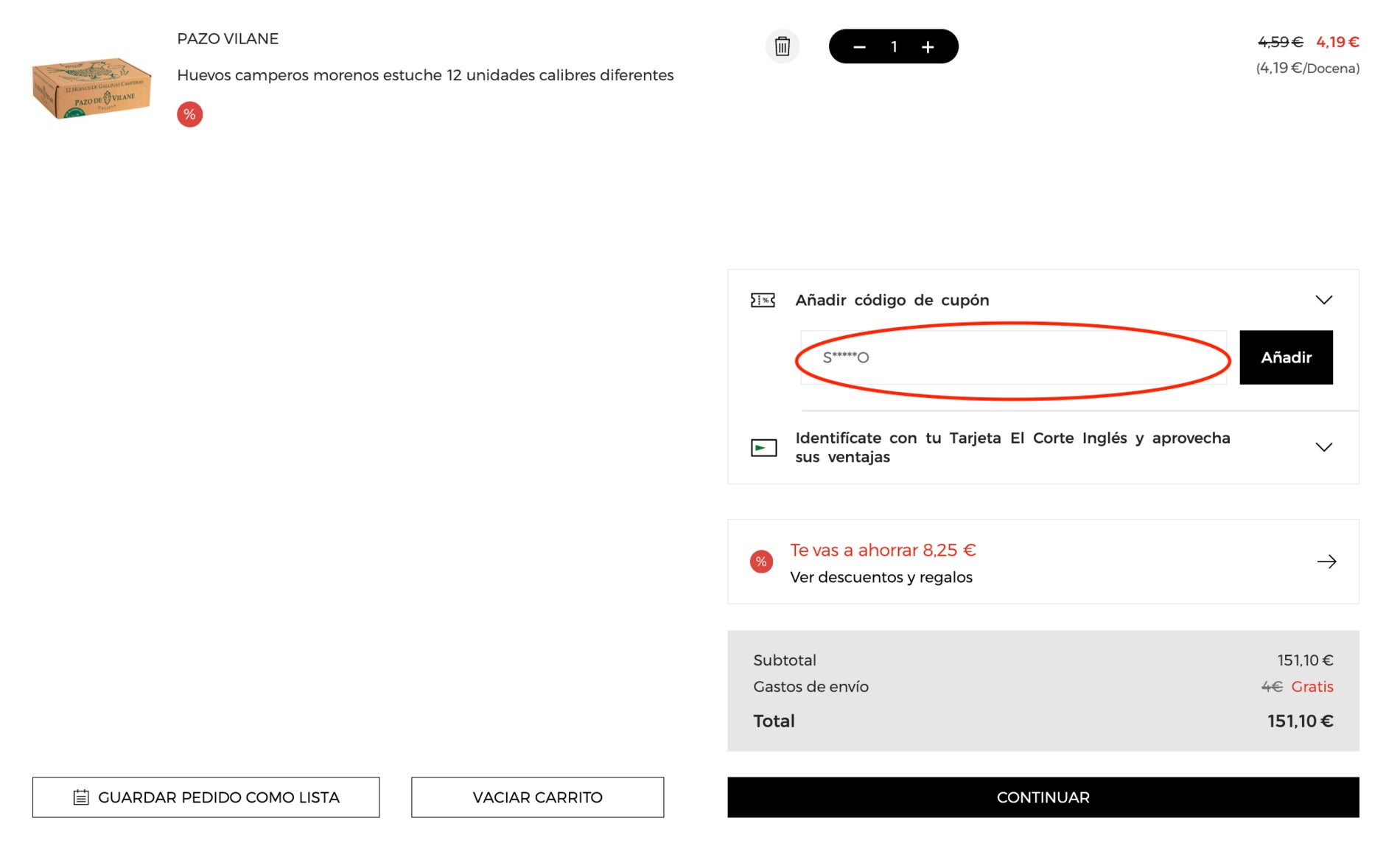Click Ver descuentos y regalos link
The width and height of the screenshot is (1400, 846).
pyautogui.click(x=881, y=577)
